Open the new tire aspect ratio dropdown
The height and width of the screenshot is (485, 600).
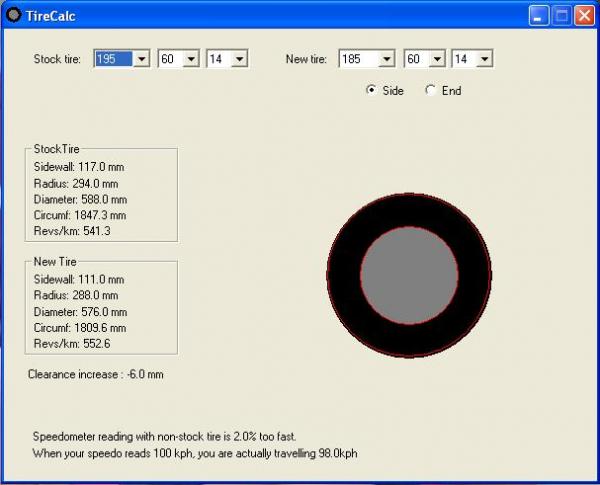point(436,60)
